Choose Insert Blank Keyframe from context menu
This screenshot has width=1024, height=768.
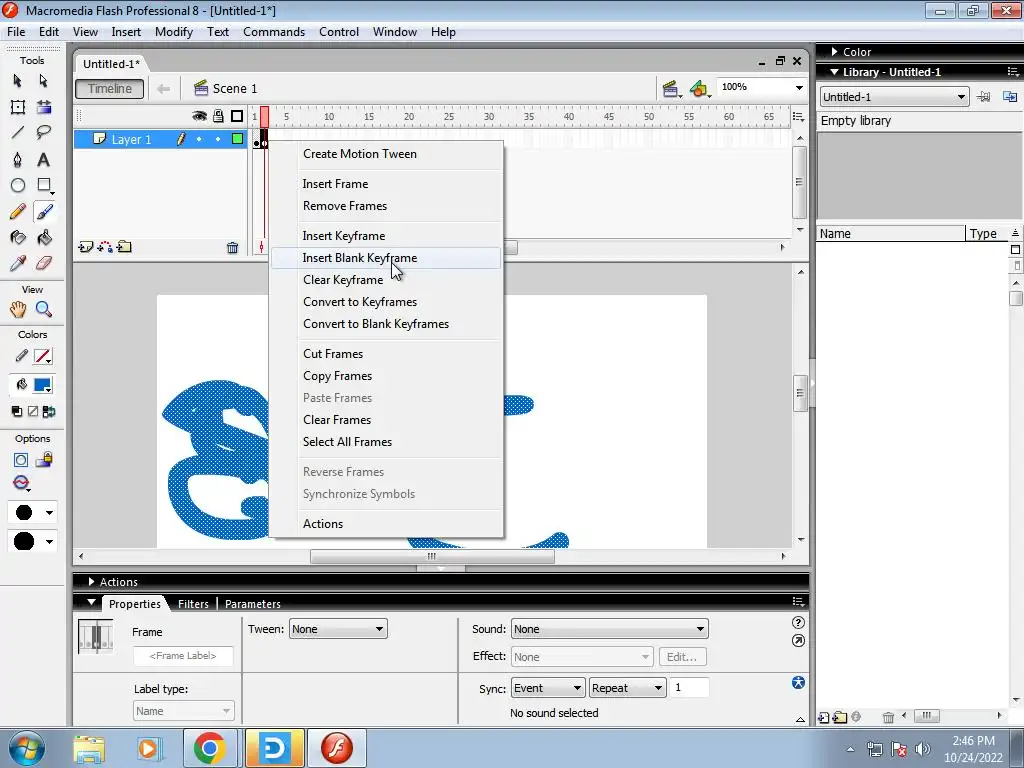[x=385, y=258]
